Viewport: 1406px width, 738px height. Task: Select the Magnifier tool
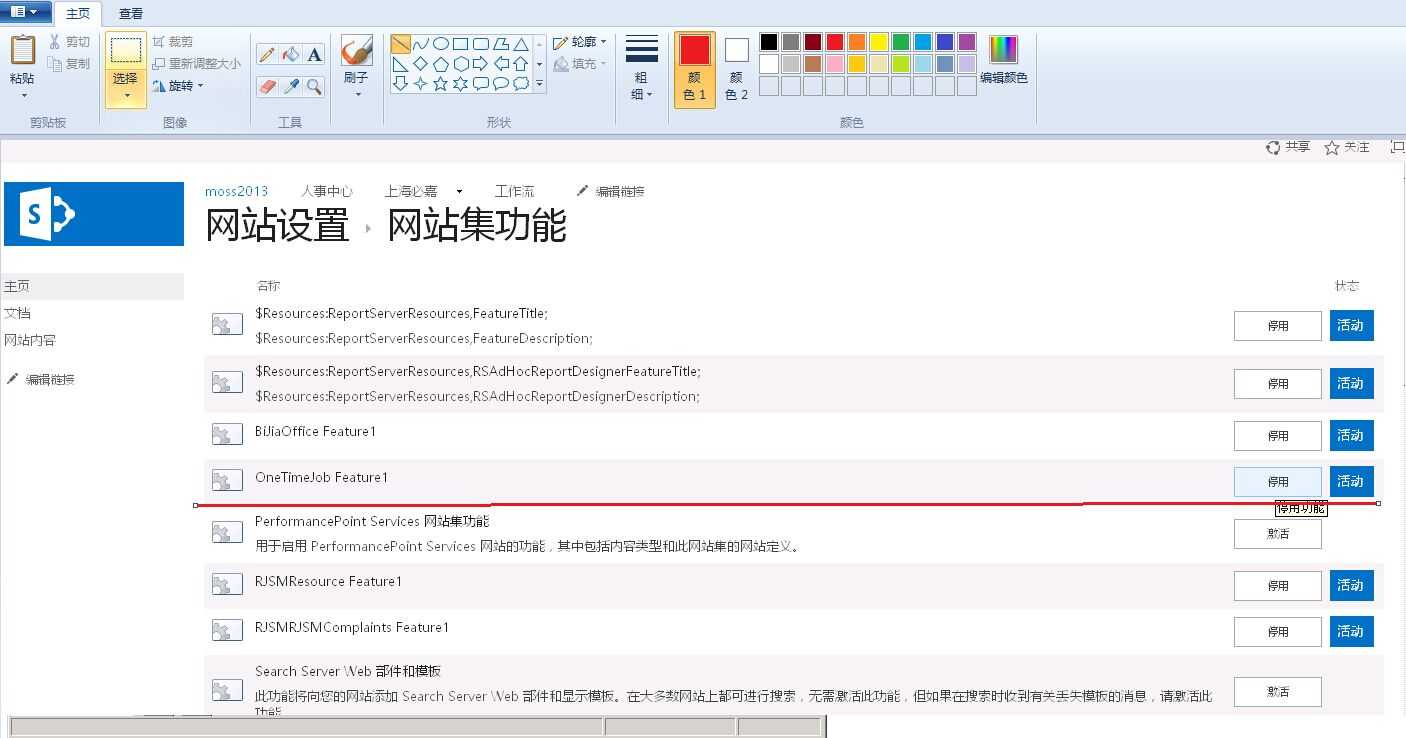tap(314, 86)
